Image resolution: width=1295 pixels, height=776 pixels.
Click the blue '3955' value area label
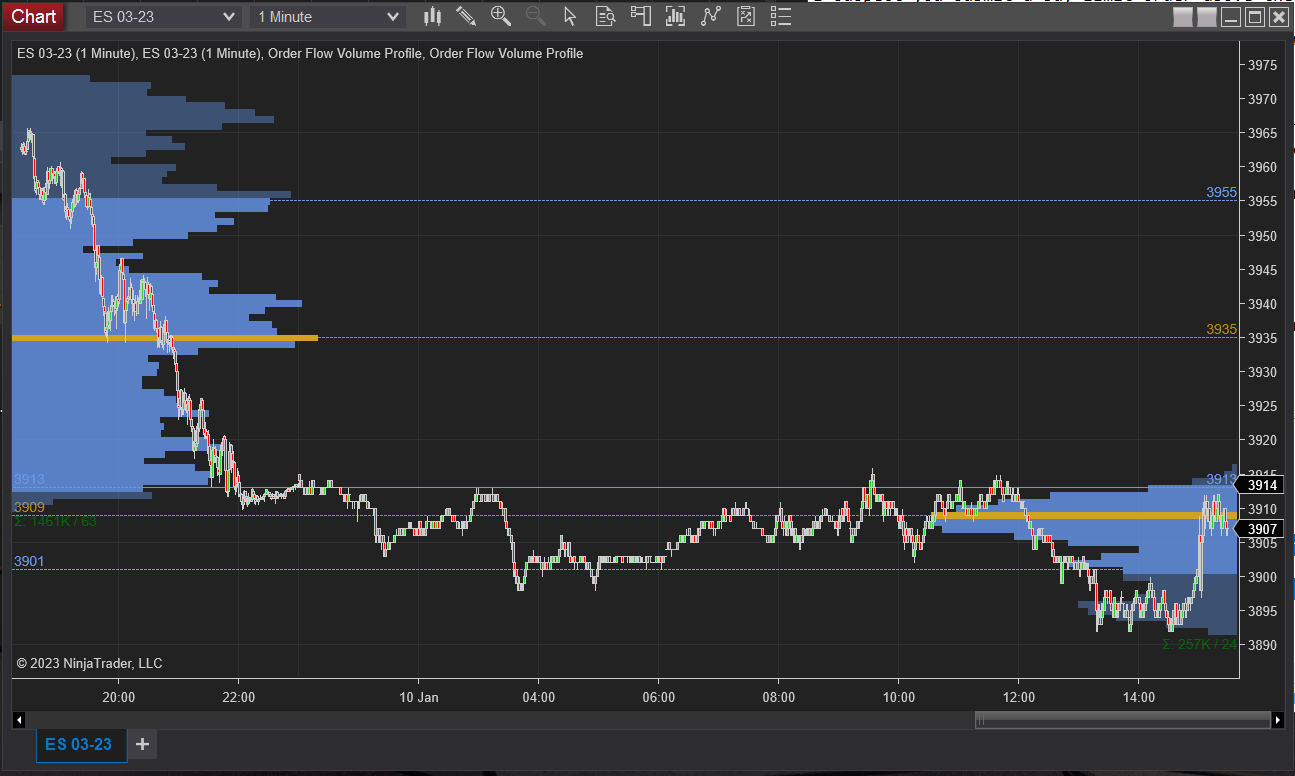coord(1221,192)
